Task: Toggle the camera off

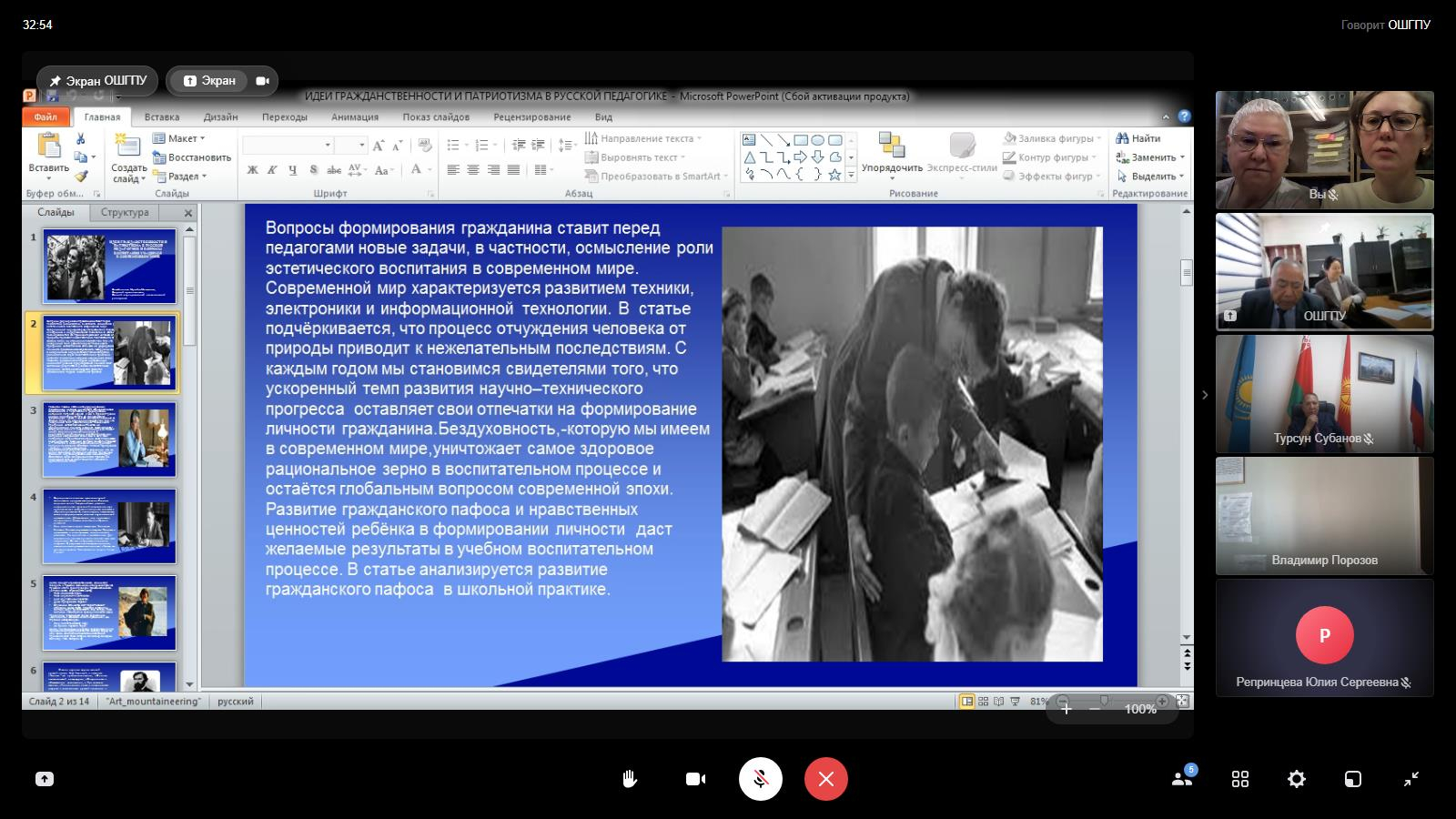Action: (695, 779)
